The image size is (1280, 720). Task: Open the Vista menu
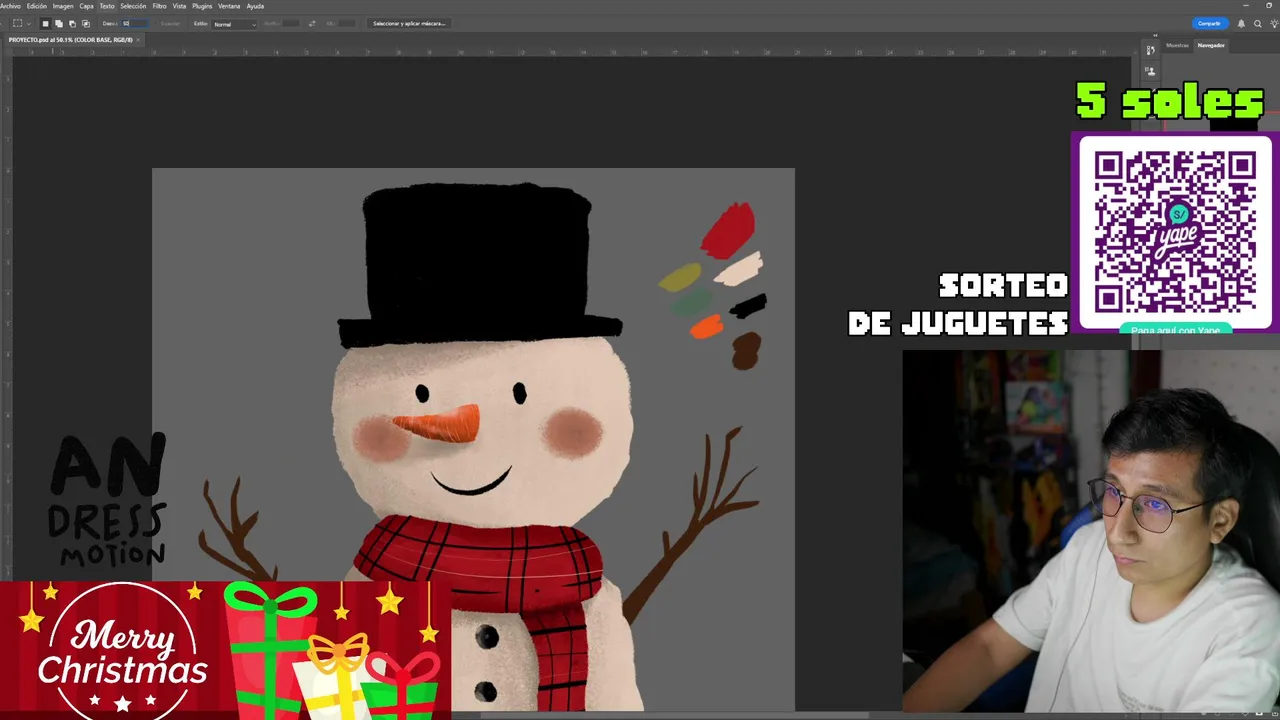(x=179, y=6)
